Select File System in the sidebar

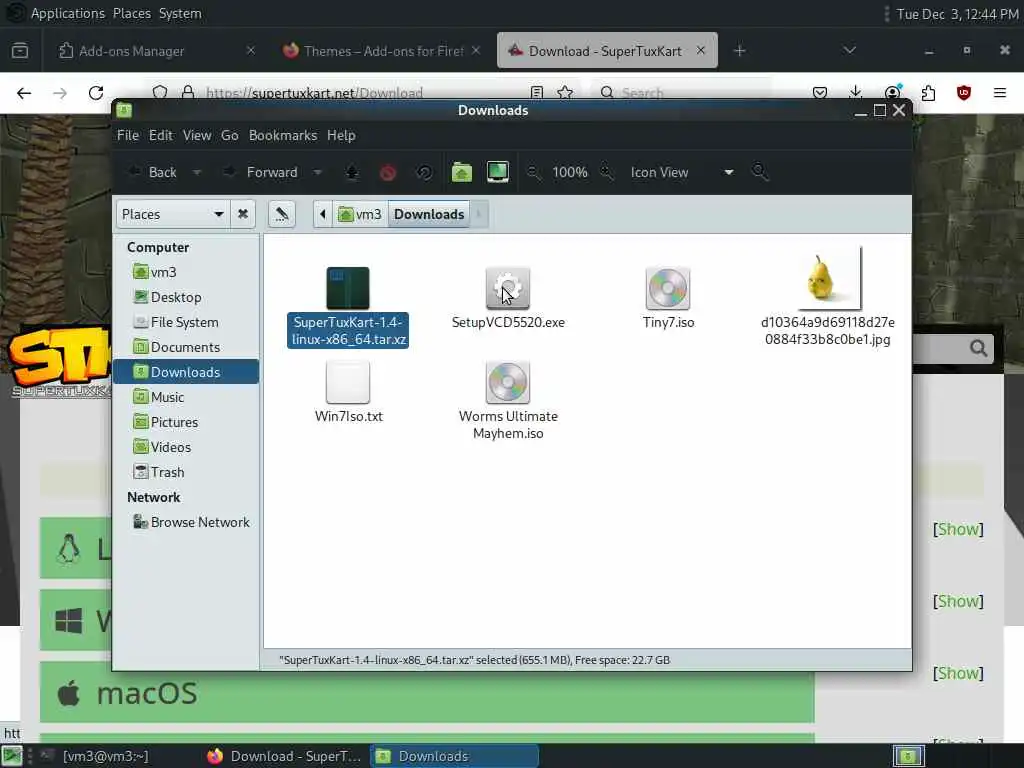point(187,322)
